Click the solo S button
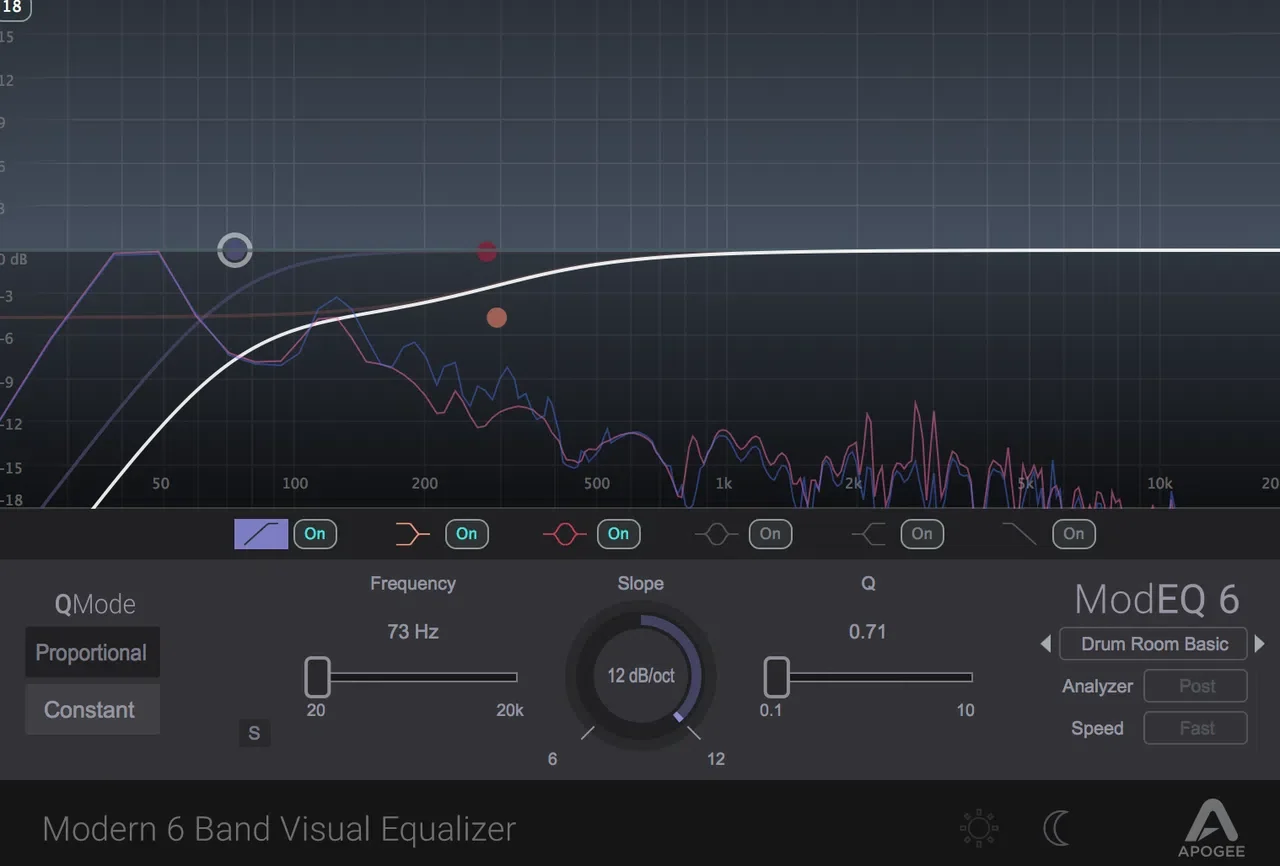 tap(254, 733)
